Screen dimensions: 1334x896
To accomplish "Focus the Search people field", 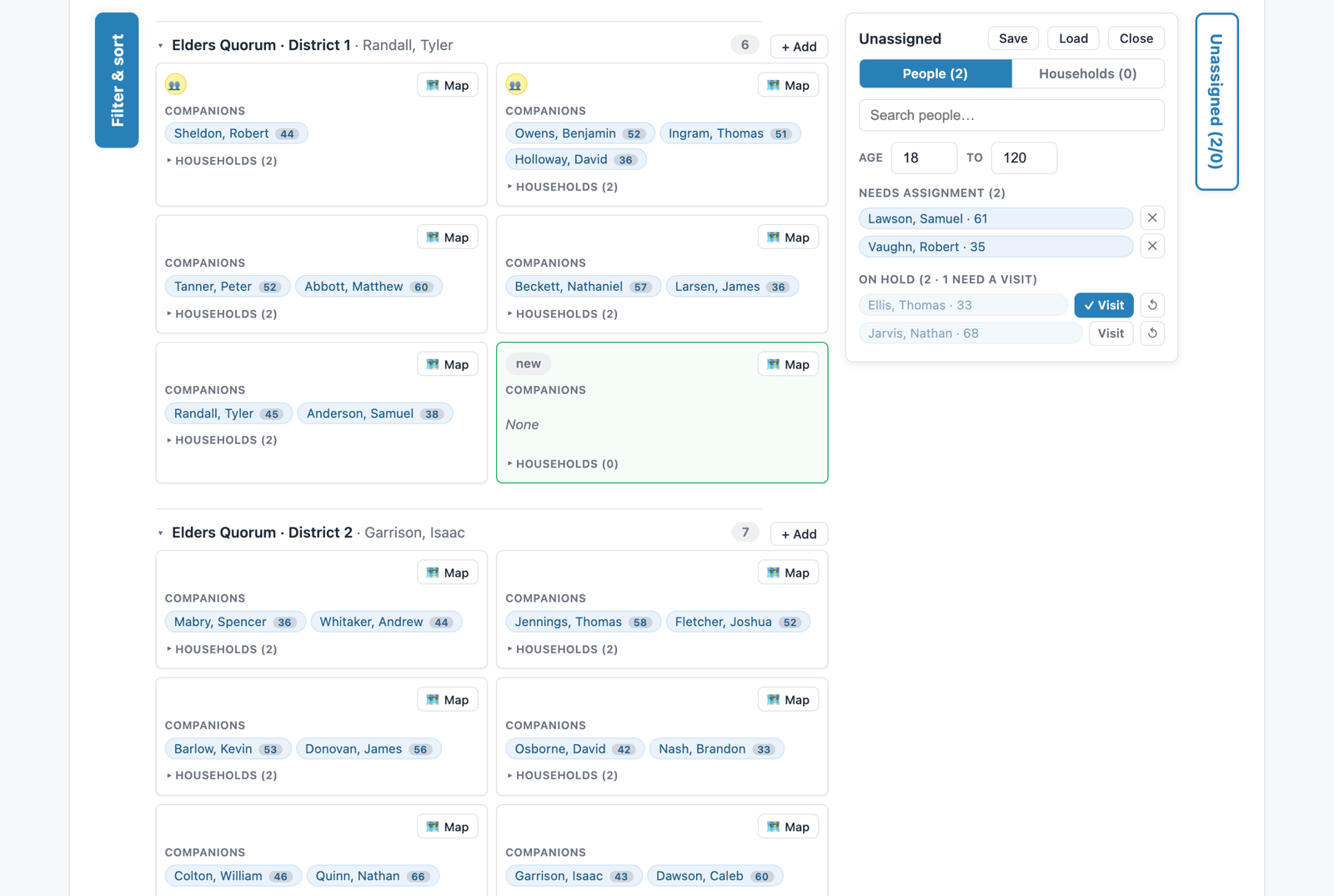I will click(1011, 115).
